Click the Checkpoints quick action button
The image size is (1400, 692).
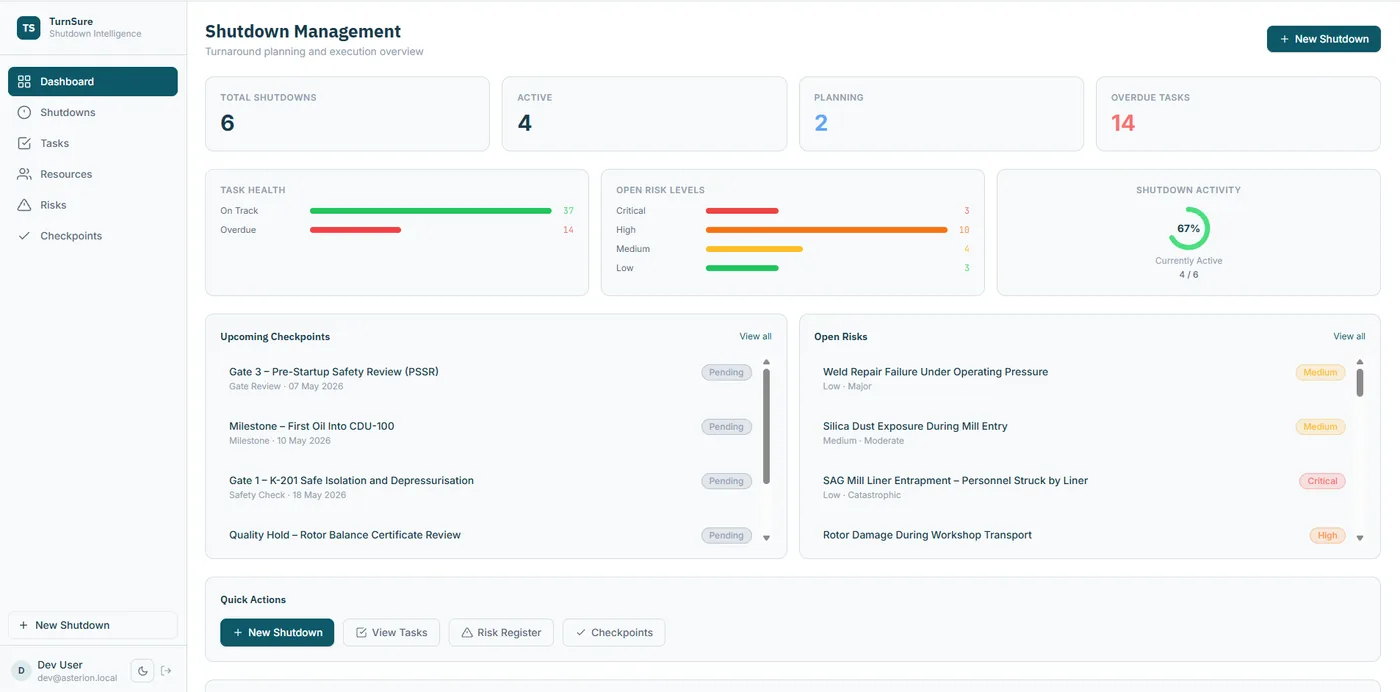(x=614, y=633)
